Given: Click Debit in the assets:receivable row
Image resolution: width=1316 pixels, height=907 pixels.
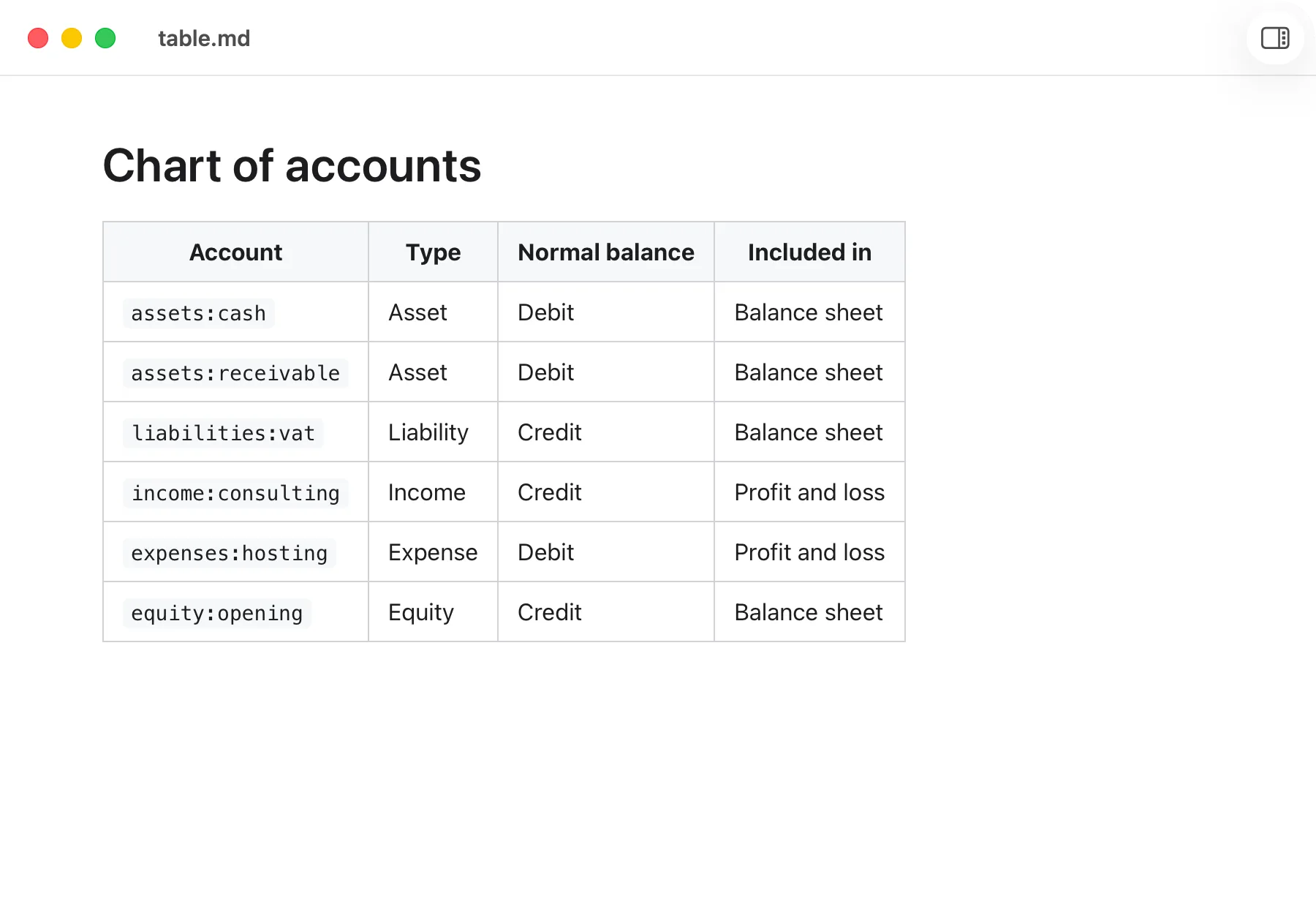Looking at the screenshot, I should coord(546,372).
